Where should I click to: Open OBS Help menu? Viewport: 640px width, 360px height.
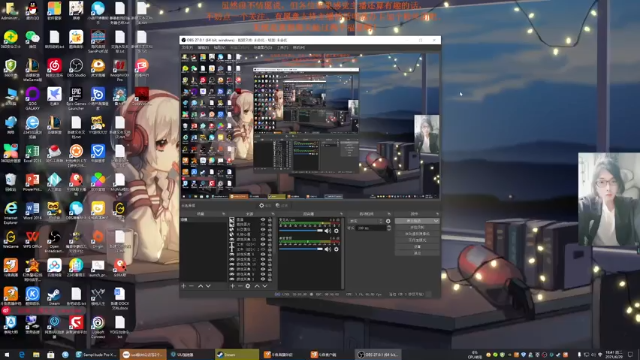[298, 48]
